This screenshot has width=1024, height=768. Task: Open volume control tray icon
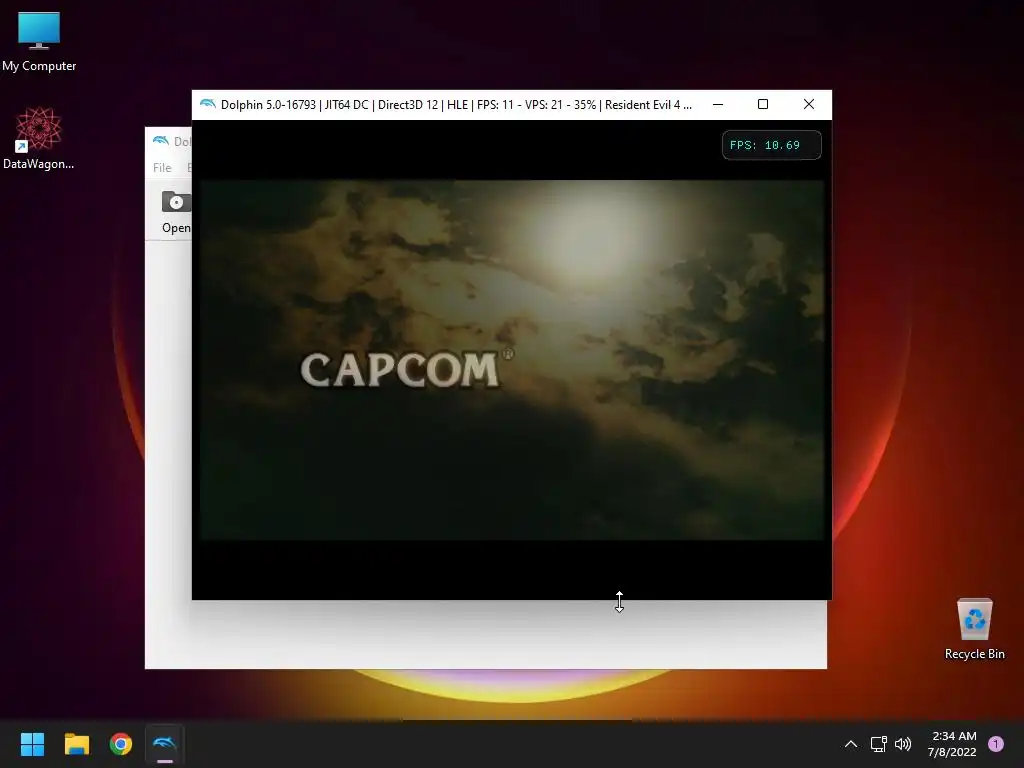pos(903,744)
